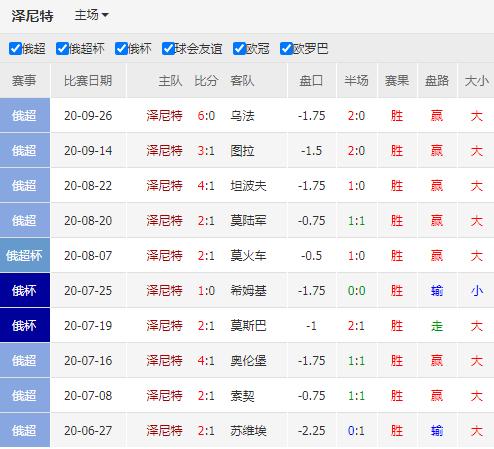The height and width of the screenshot is (449, 494).
Task: Click the date 20-09-14
Action: click(x=88, y=151)
